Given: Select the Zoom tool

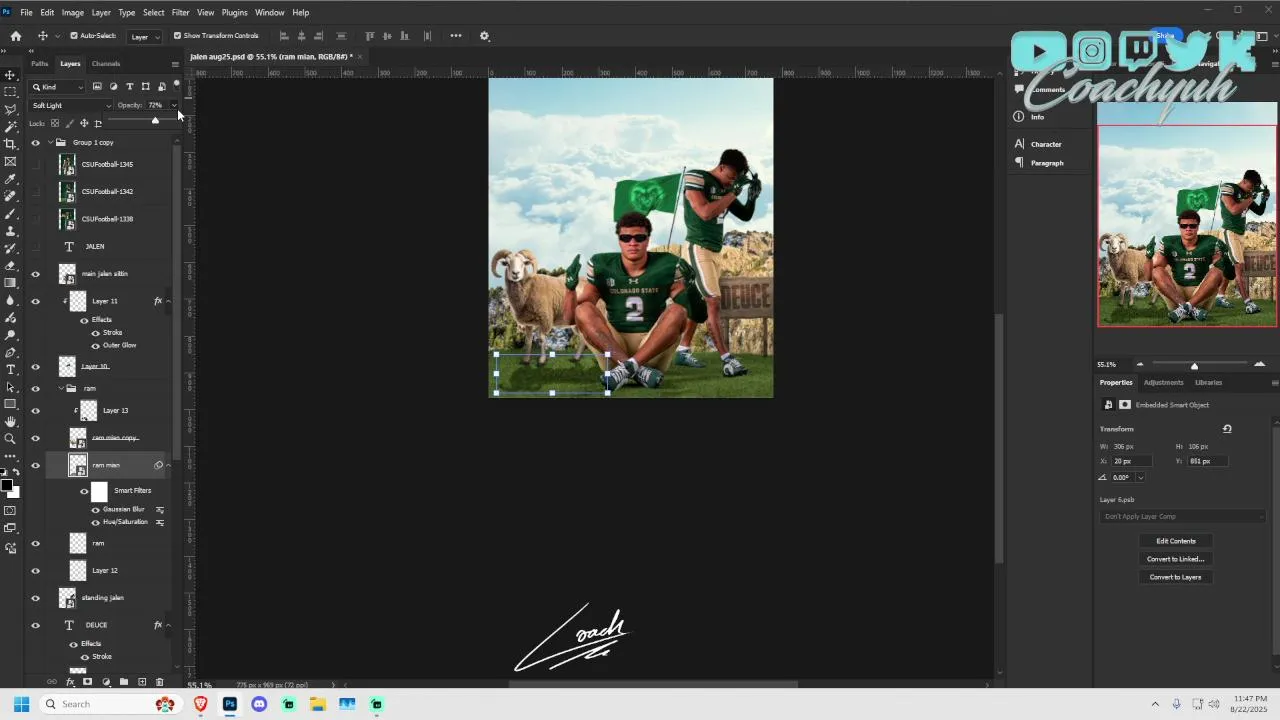Looking at the screenshot, I should [x=10, y=439].
